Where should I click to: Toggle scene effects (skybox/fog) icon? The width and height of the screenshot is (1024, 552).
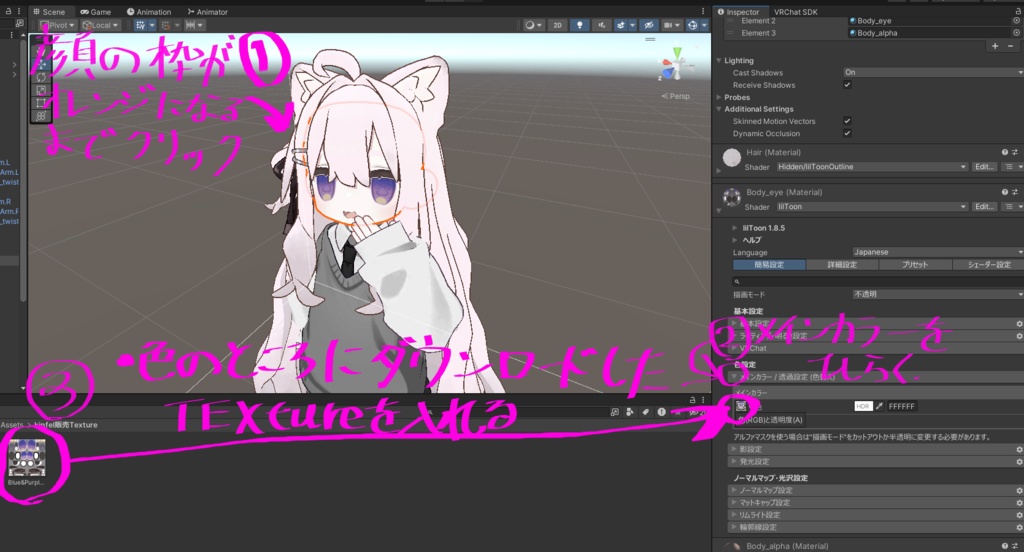623,25
